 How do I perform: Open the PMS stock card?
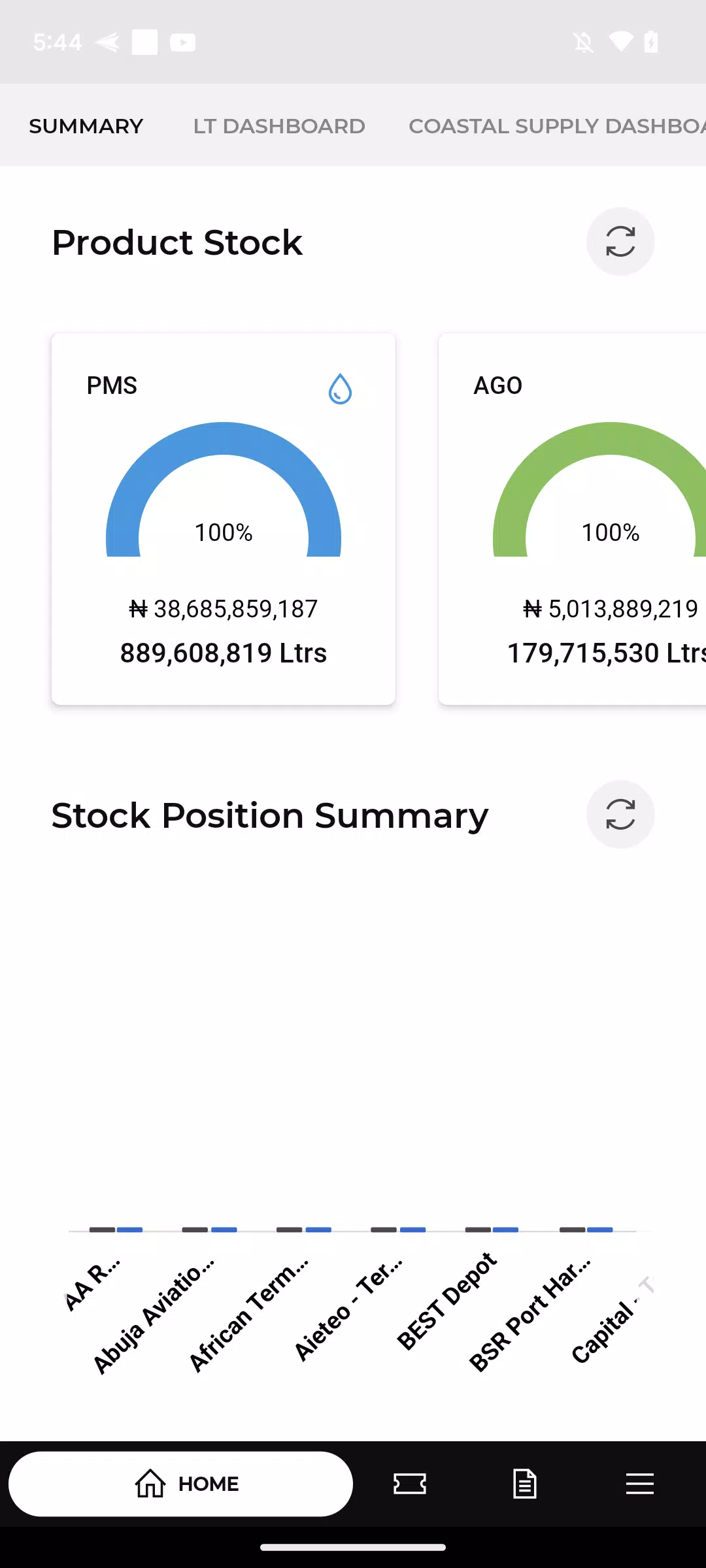pyautogui.click(x=224, y=519)
